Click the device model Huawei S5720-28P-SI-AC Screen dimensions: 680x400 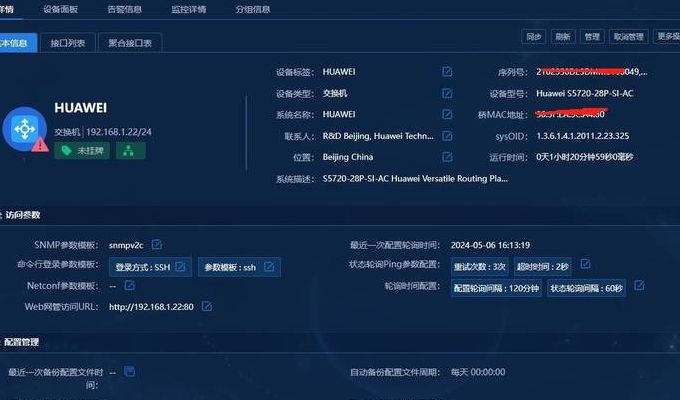pos(585,93)
